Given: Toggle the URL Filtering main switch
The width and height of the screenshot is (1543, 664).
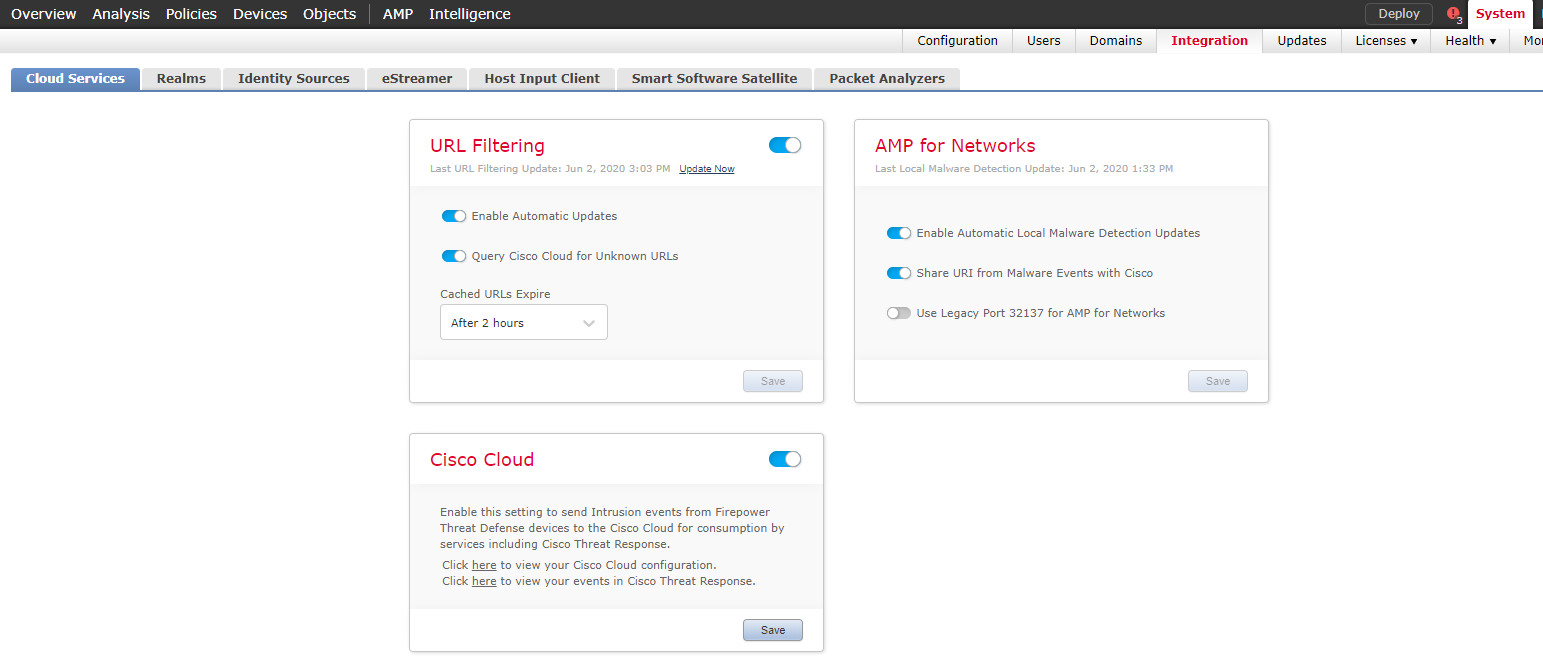Looking at the screenshot, I should 785,145.
